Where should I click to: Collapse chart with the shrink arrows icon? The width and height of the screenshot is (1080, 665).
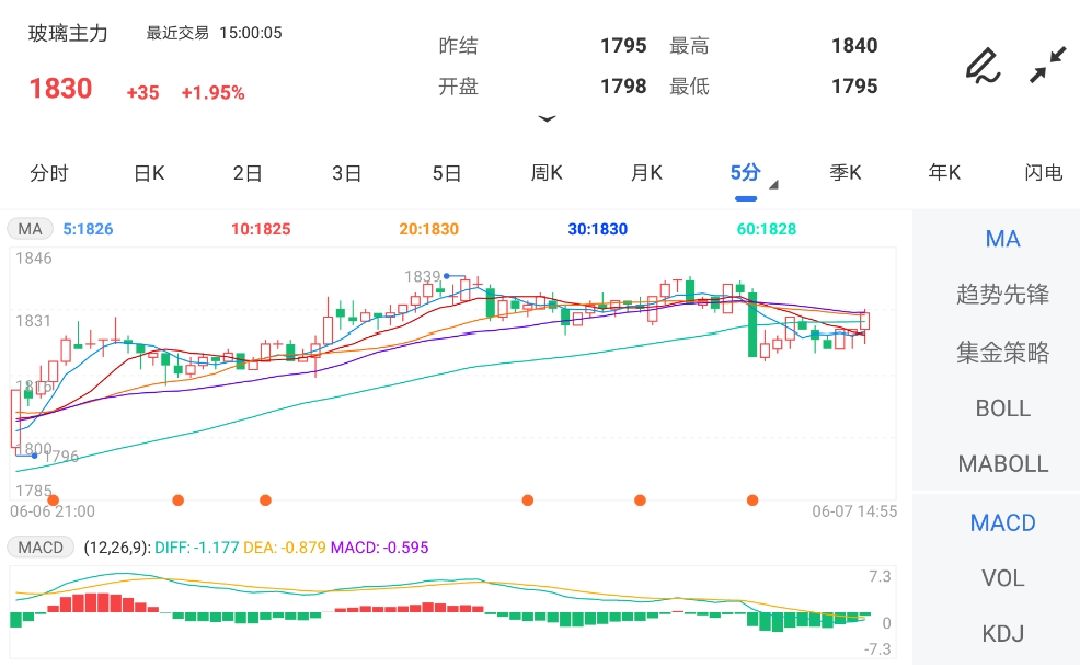click(x=1048, y=65)
